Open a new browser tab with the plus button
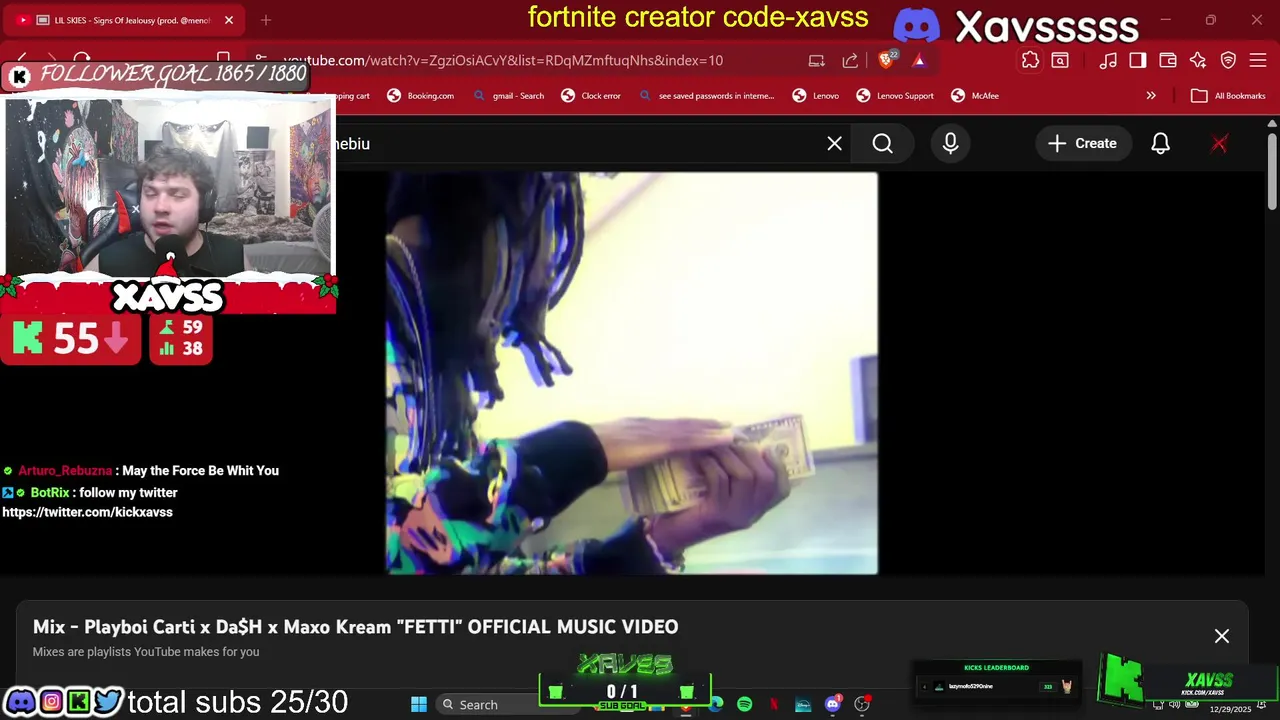 point(266,20)
